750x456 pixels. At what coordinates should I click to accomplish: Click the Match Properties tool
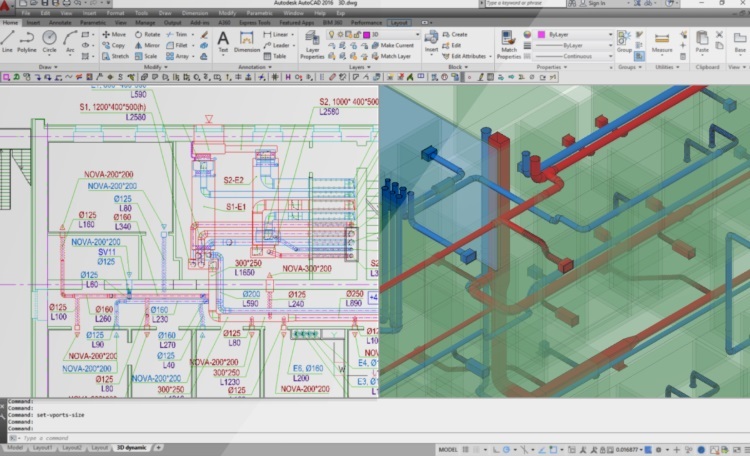509,42
